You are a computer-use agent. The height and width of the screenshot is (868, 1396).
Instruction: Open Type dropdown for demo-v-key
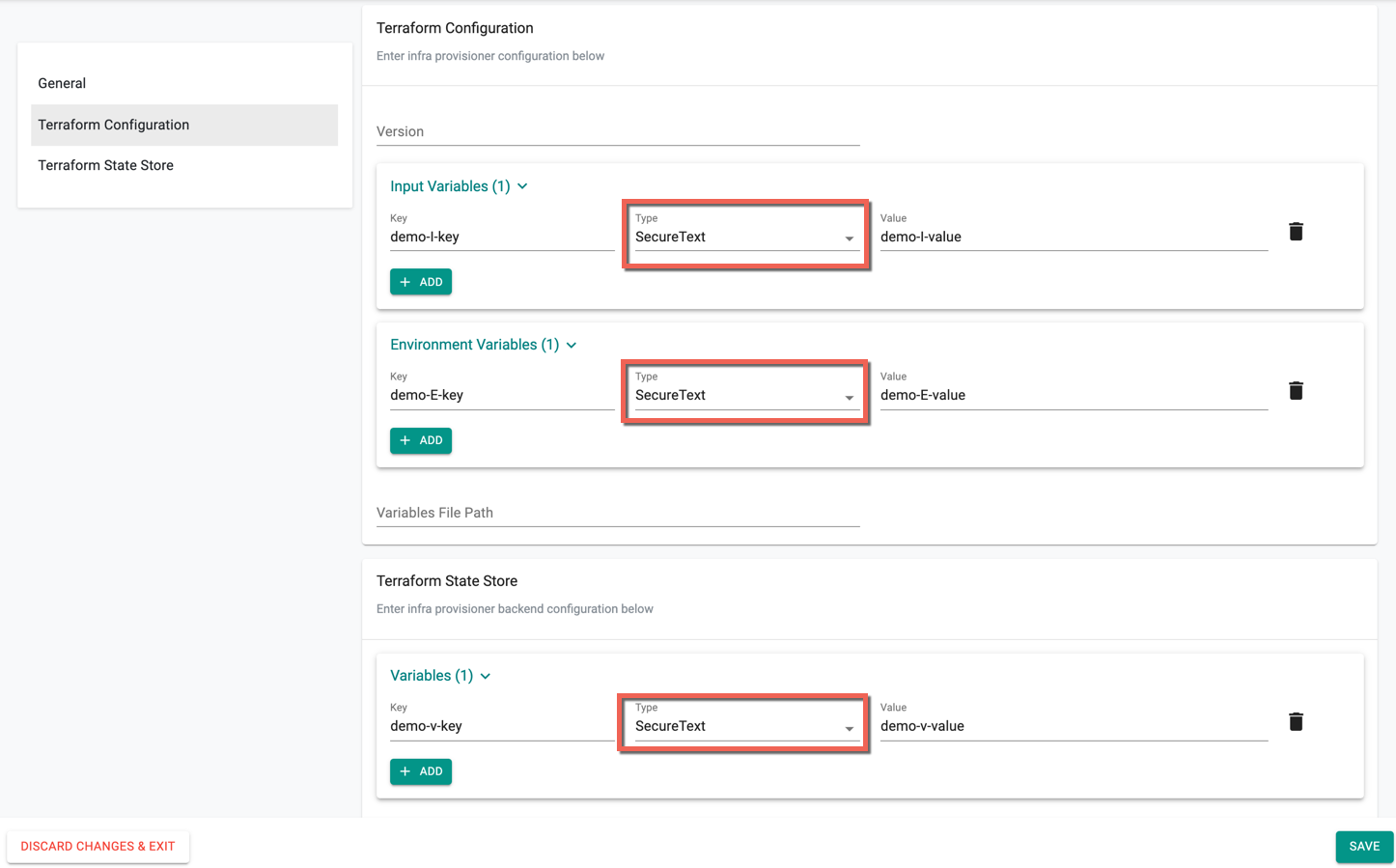coord(745,724)
